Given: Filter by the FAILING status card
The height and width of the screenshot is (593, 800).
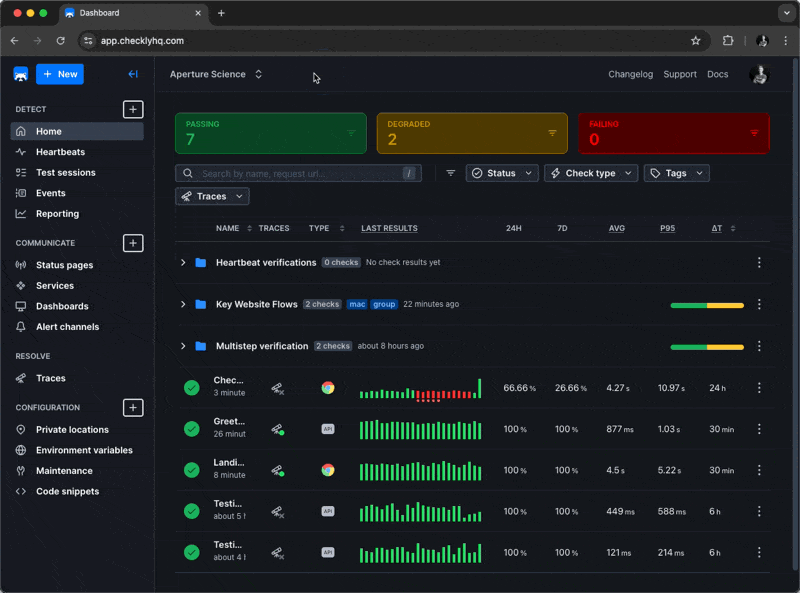Looking at the screenshot, I should tap(673, 133).
